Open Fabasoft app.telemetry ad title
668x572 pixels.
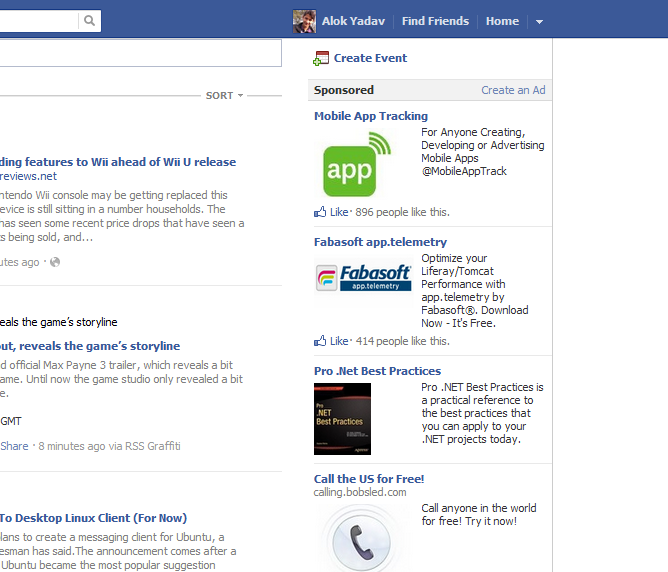(x=380, y=242)
